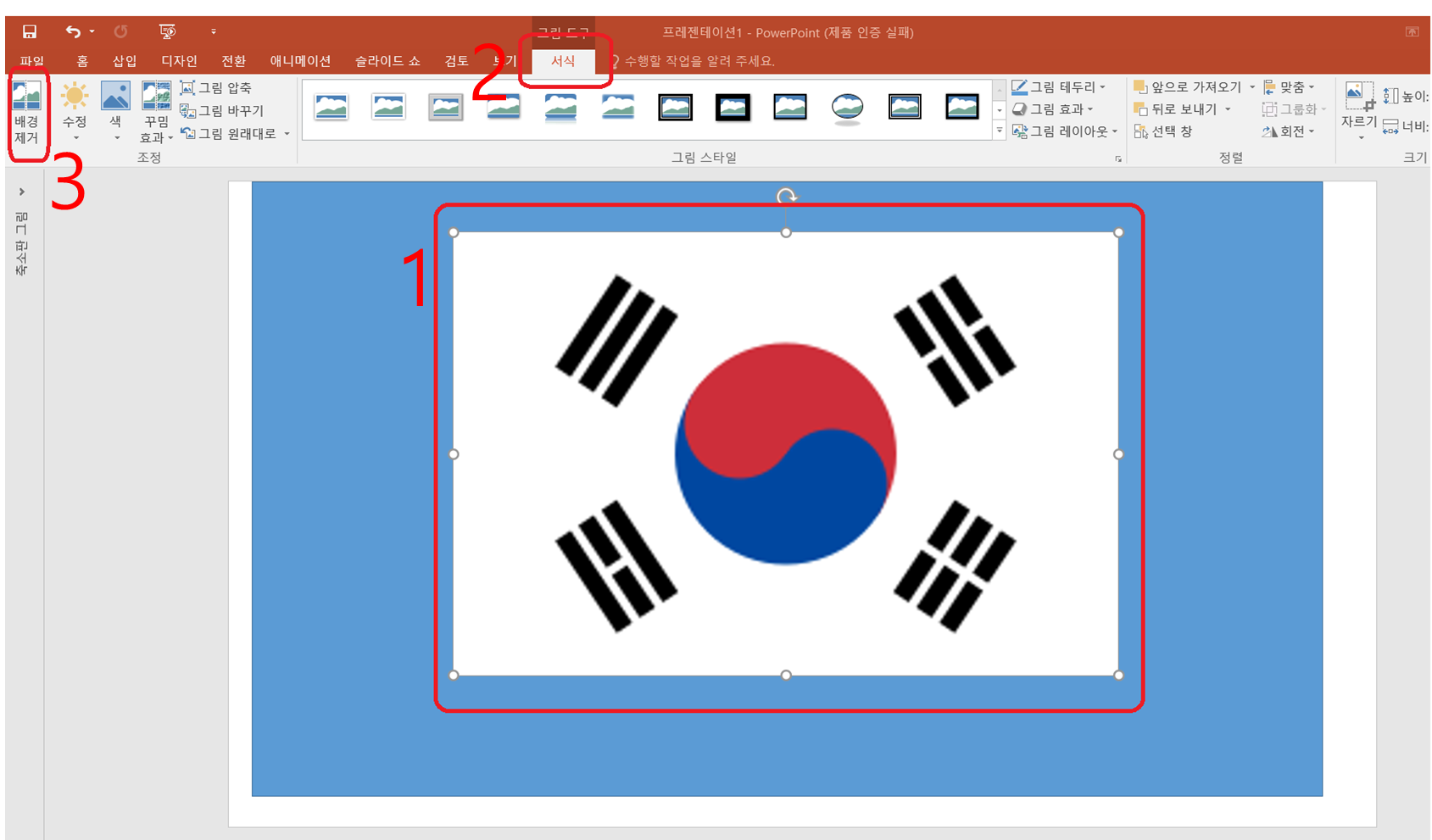Apply soft edge rectangle picture style
The width and height of the screenshot is (1432, 840).
click(x=618, y=108)
